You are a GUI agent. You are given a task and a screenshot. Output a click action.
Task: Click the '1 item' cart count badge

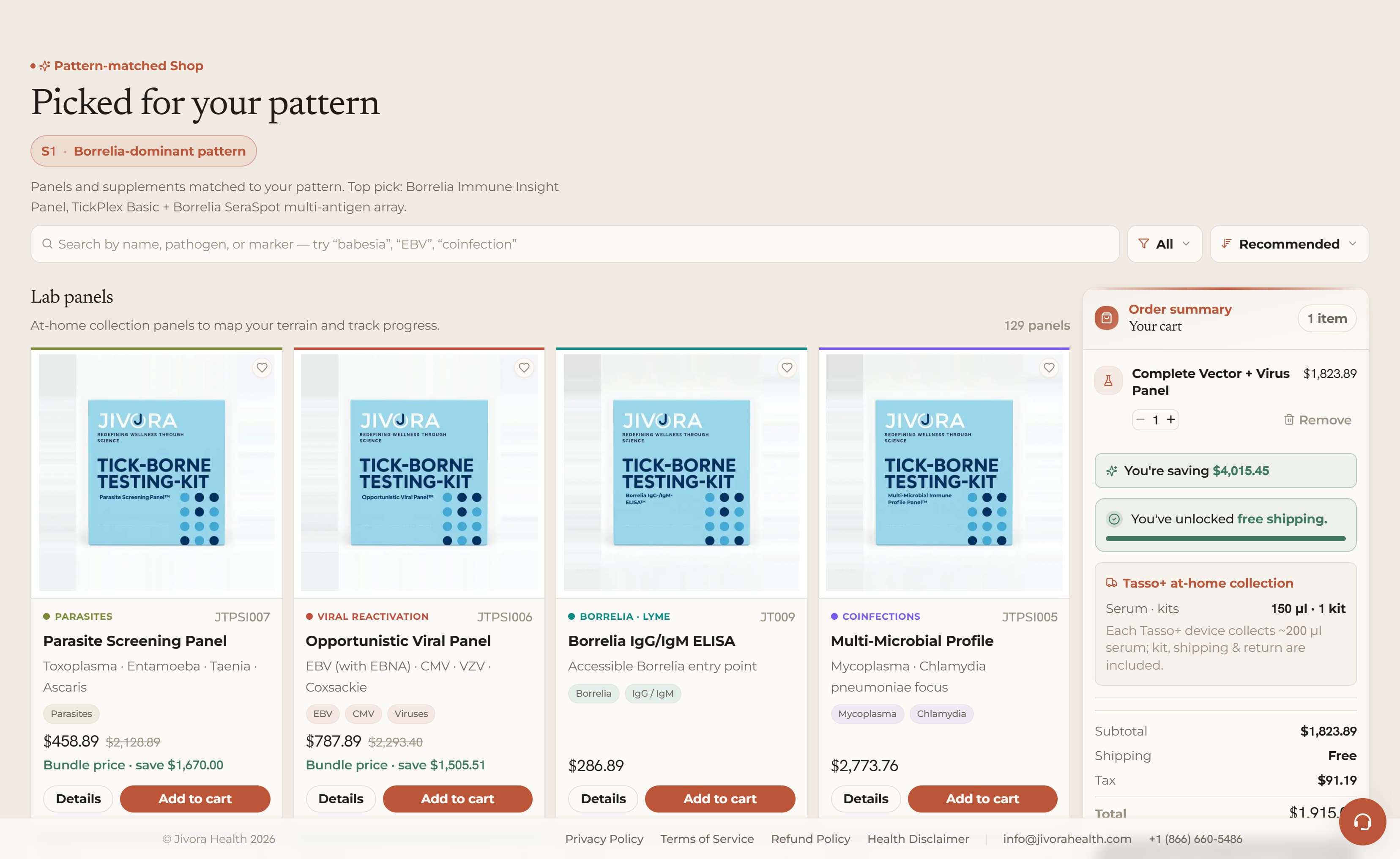1327,318
